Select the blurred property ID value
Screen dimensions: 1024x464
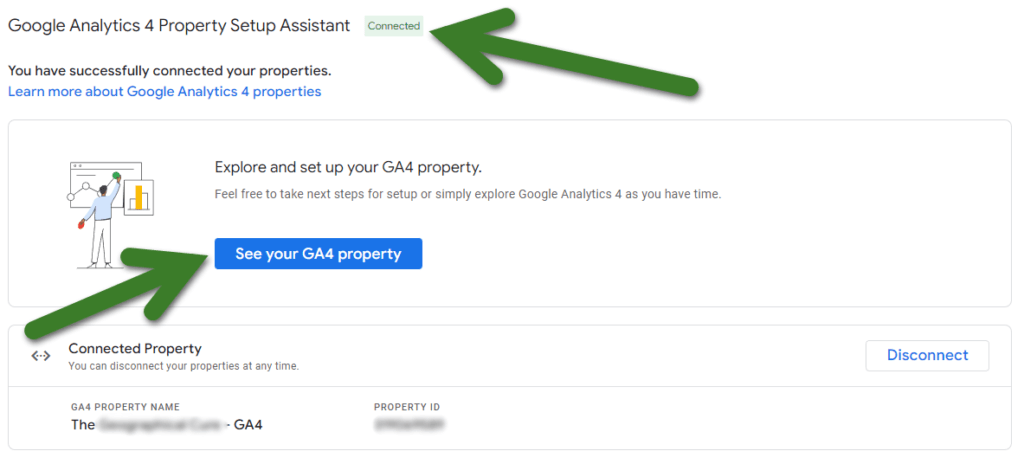(409, 425)
